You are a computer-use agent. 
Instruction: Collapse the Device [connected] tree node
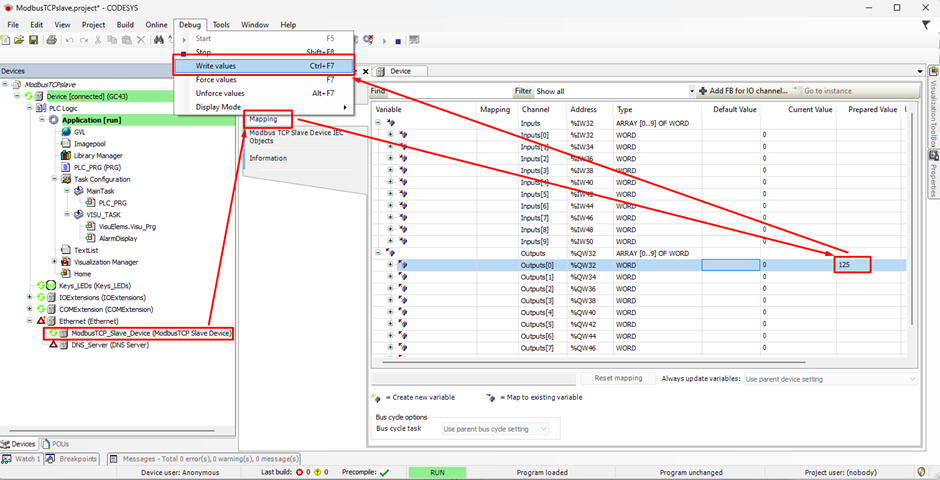(x=16, y=96)
